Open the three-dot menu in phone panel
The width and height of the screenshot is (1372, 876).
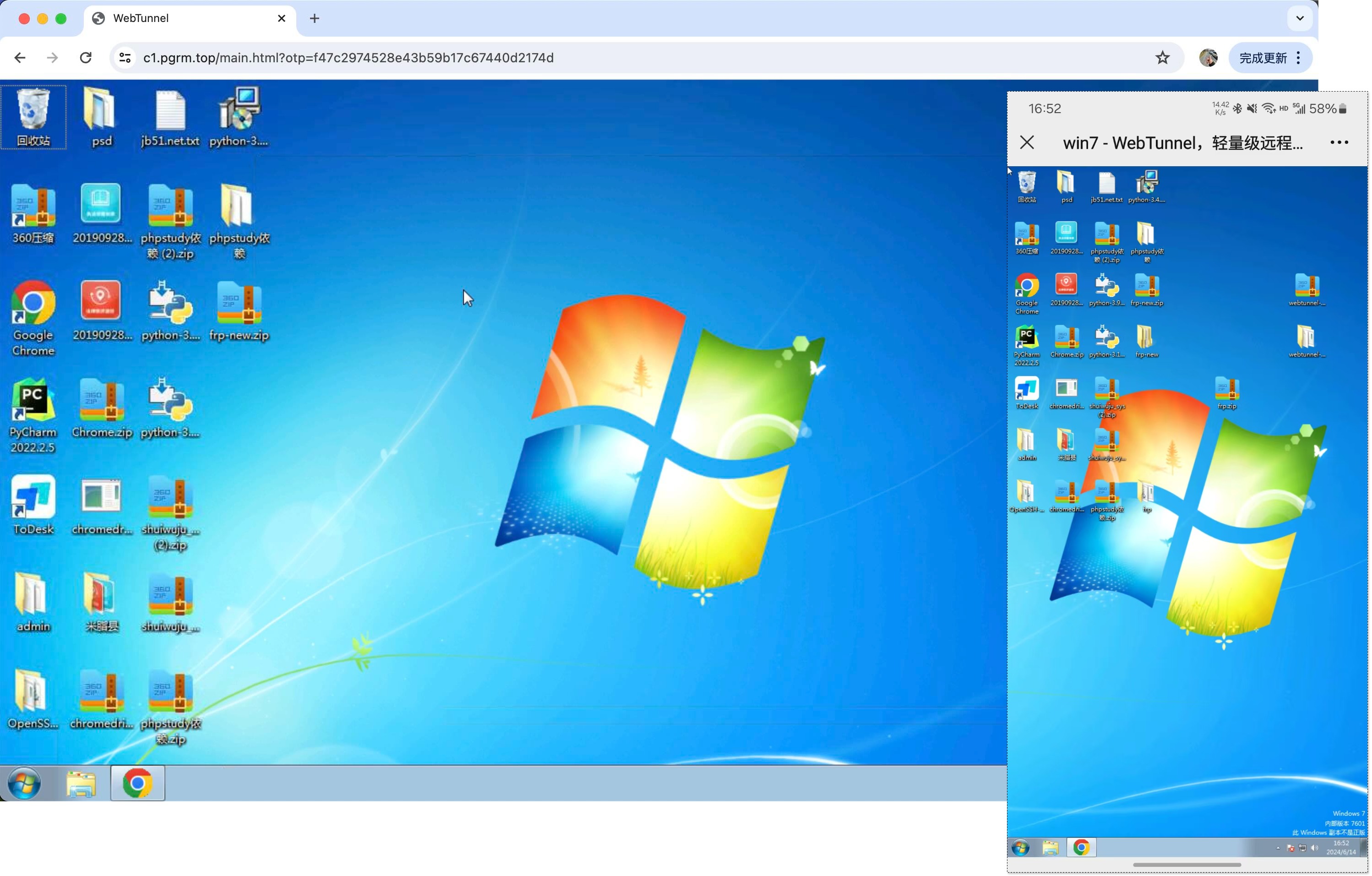click(1339, 142)
